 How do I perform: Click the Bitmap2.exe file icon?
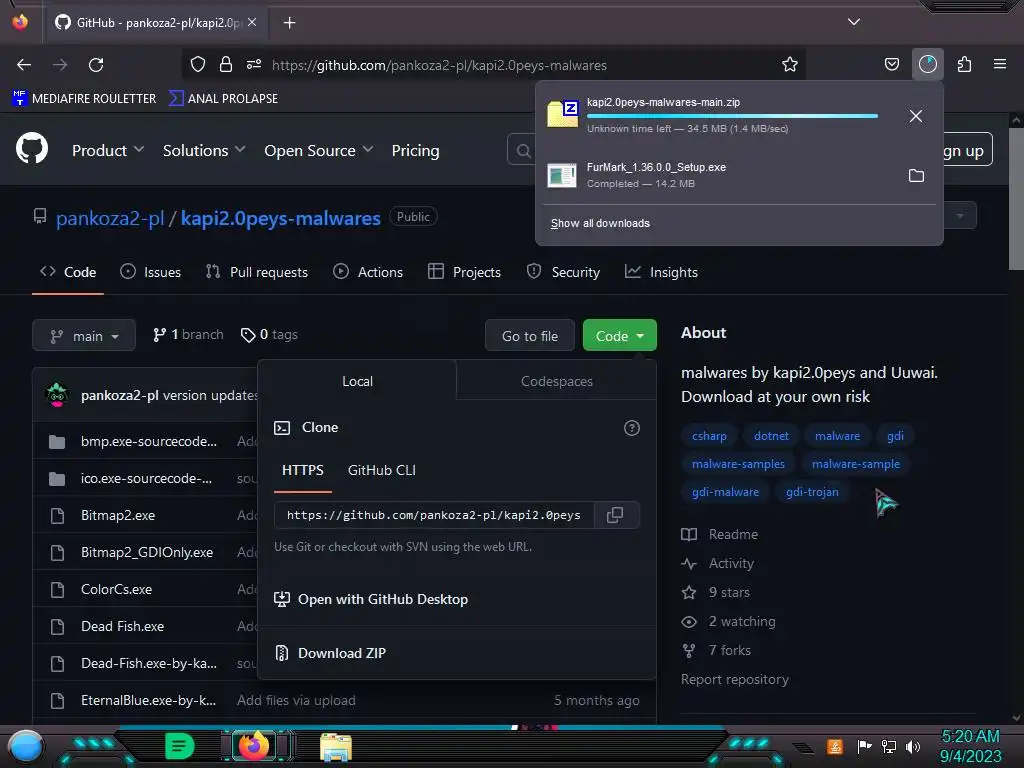57,516
